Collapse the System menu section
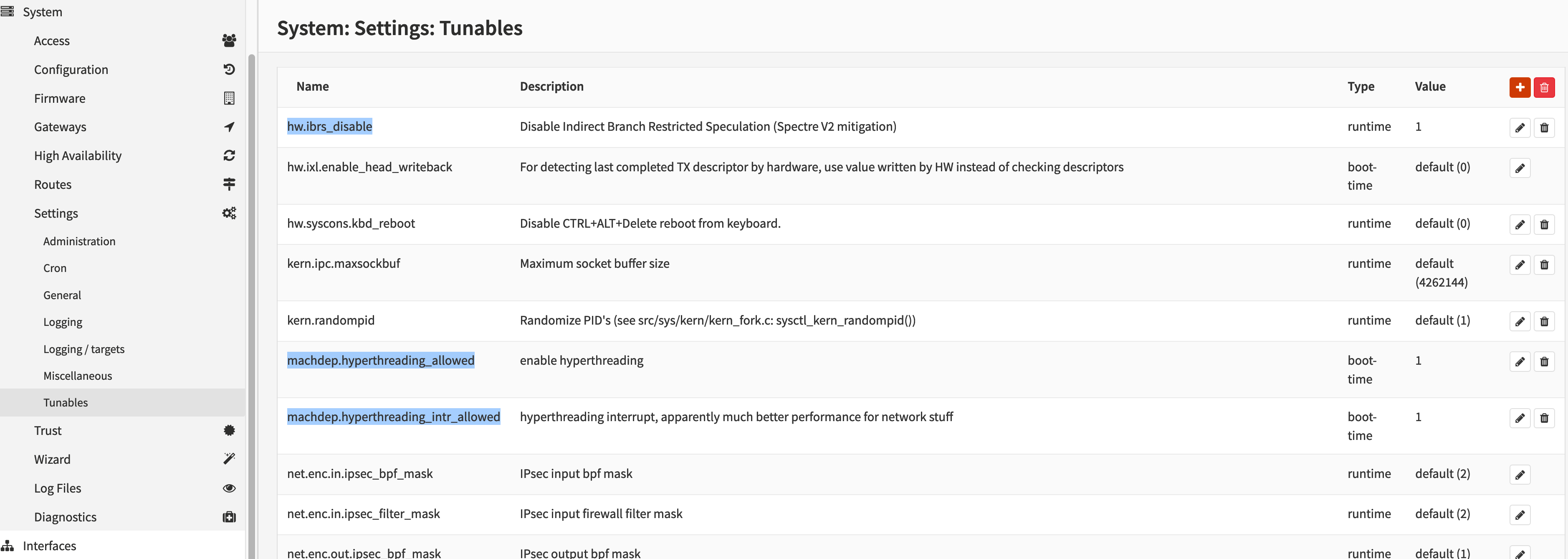This screenshot has width=1568, height=559. click(x=42, y=12)
